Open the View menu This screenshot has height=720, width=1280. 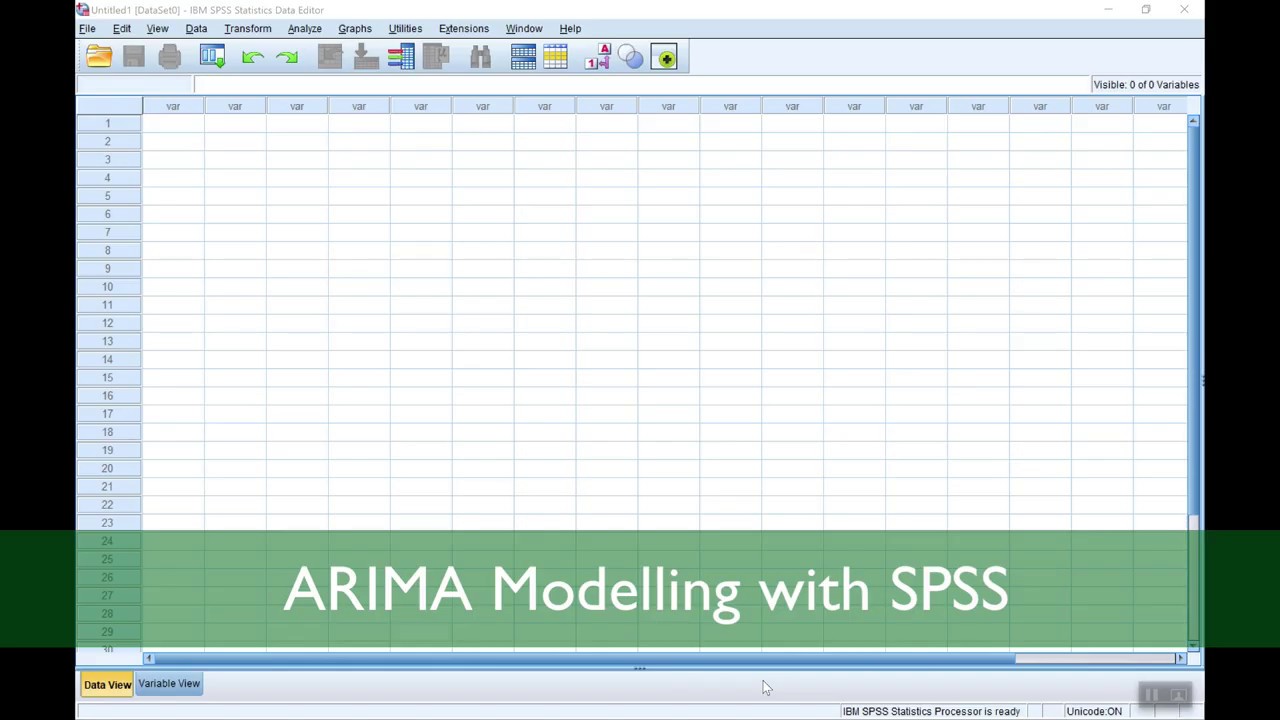click(157, 28)
